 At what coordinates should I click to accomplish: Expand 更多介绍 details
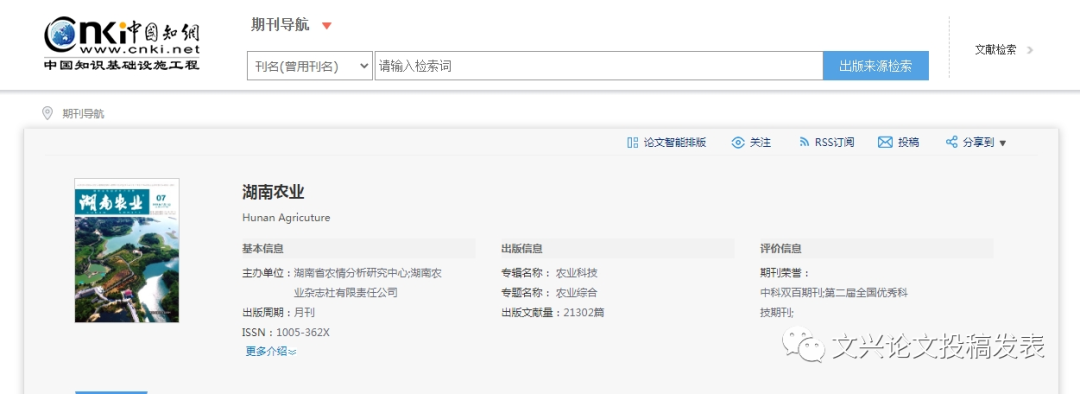tap(271, 351)
